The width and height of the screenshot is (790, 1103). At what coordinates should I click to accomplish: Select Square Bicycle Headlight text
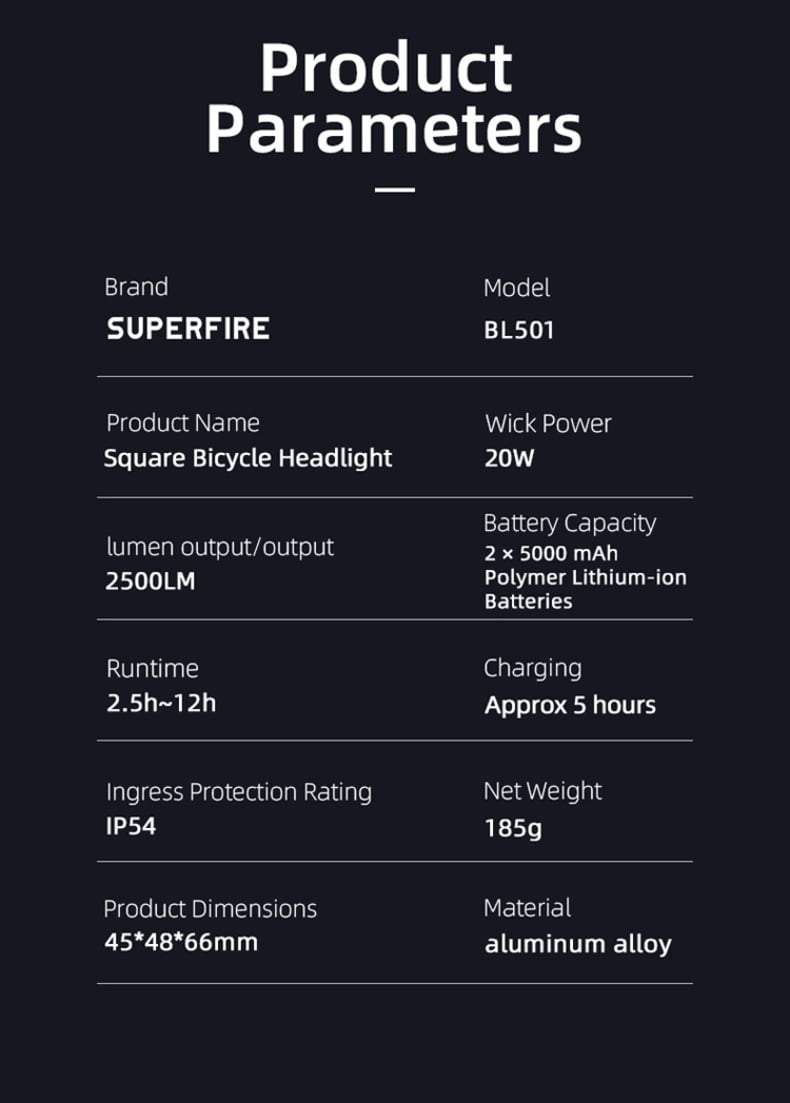(x=248, y=458)
